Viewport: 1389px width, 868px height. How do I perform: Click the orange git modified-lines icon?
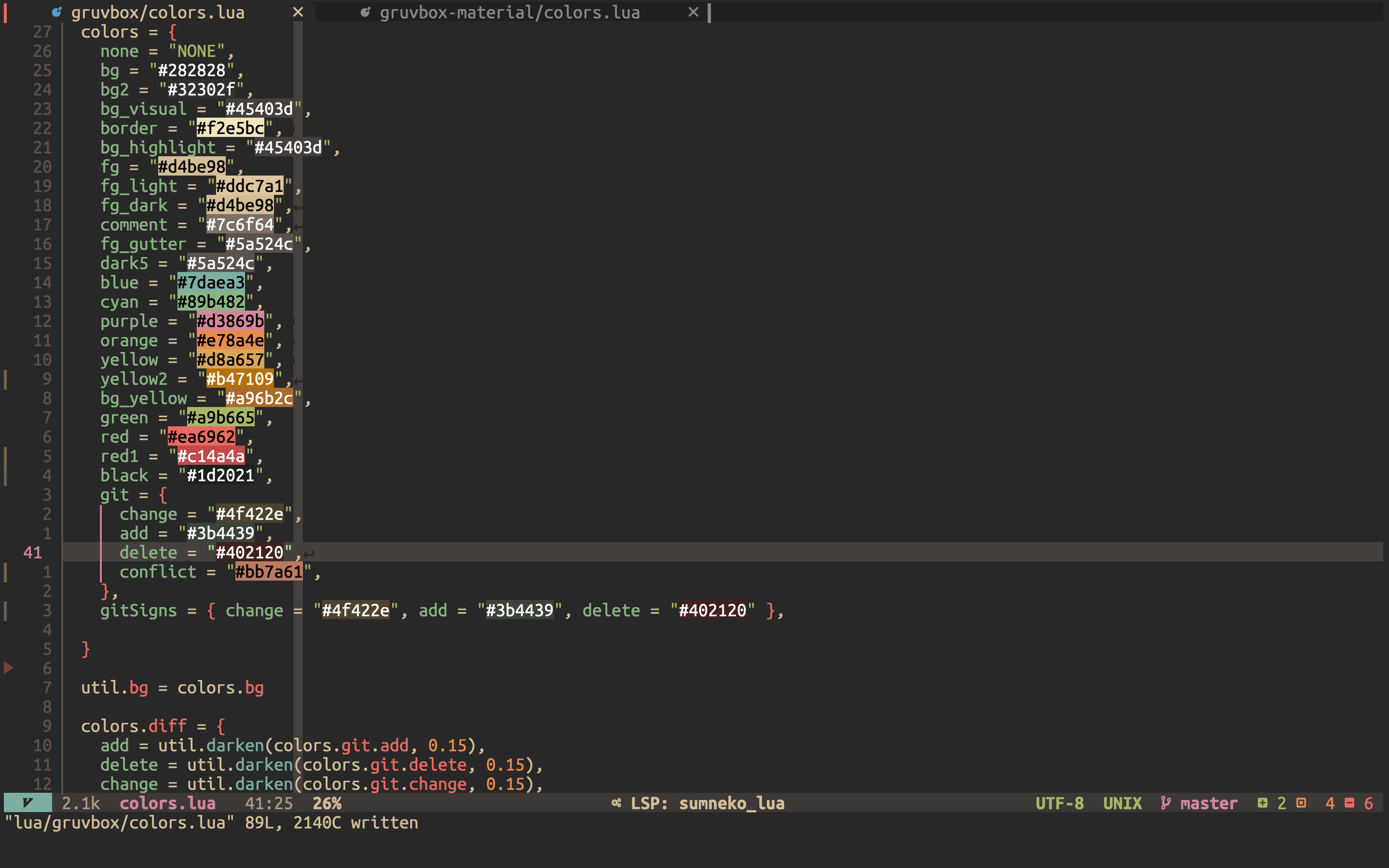(1301, 802)
